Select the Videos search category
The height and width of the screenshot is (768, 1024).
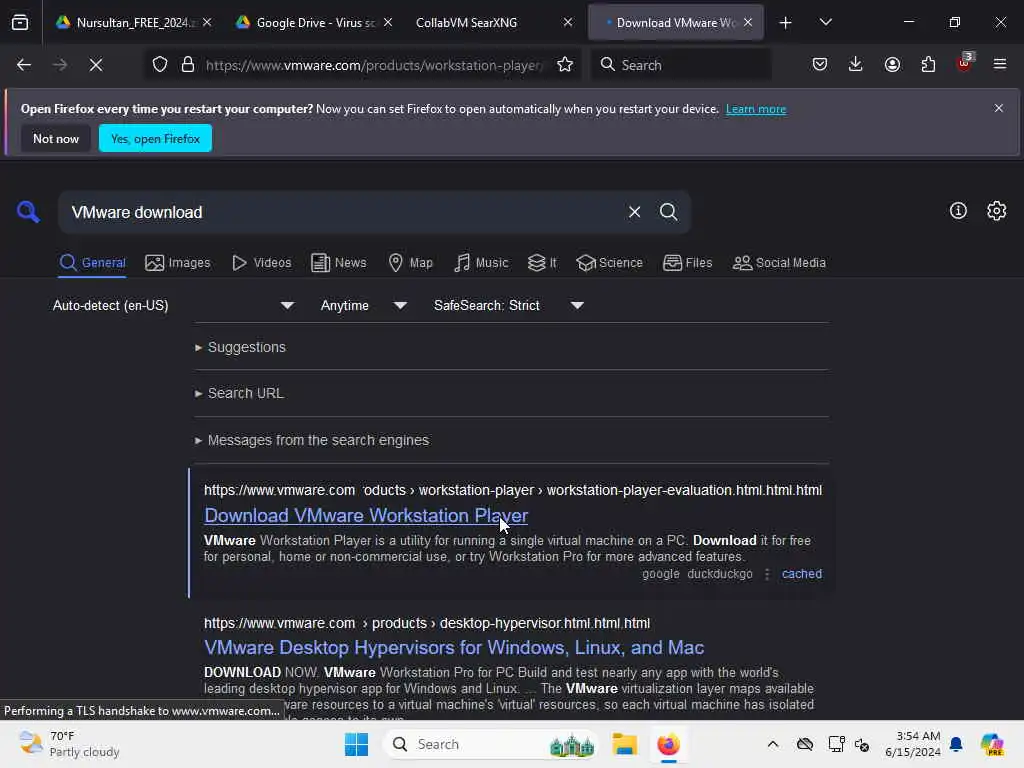click(x=261, y=263)
